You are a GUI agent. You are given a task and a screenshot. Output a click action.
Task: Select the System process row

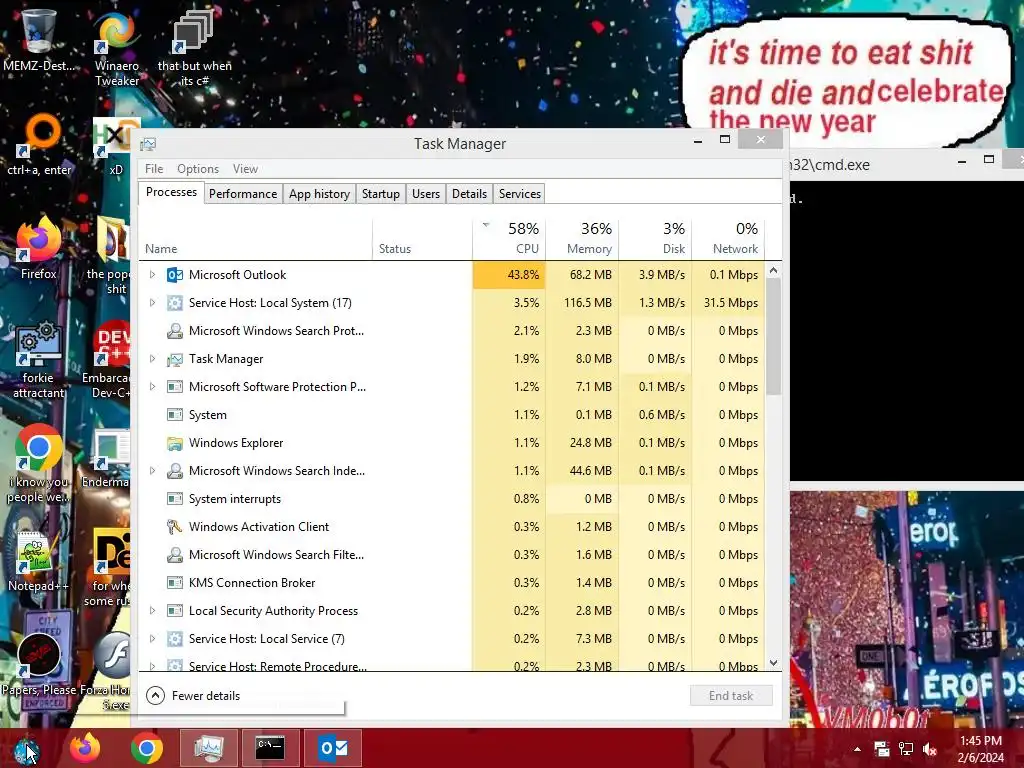(x=452, y=415)
